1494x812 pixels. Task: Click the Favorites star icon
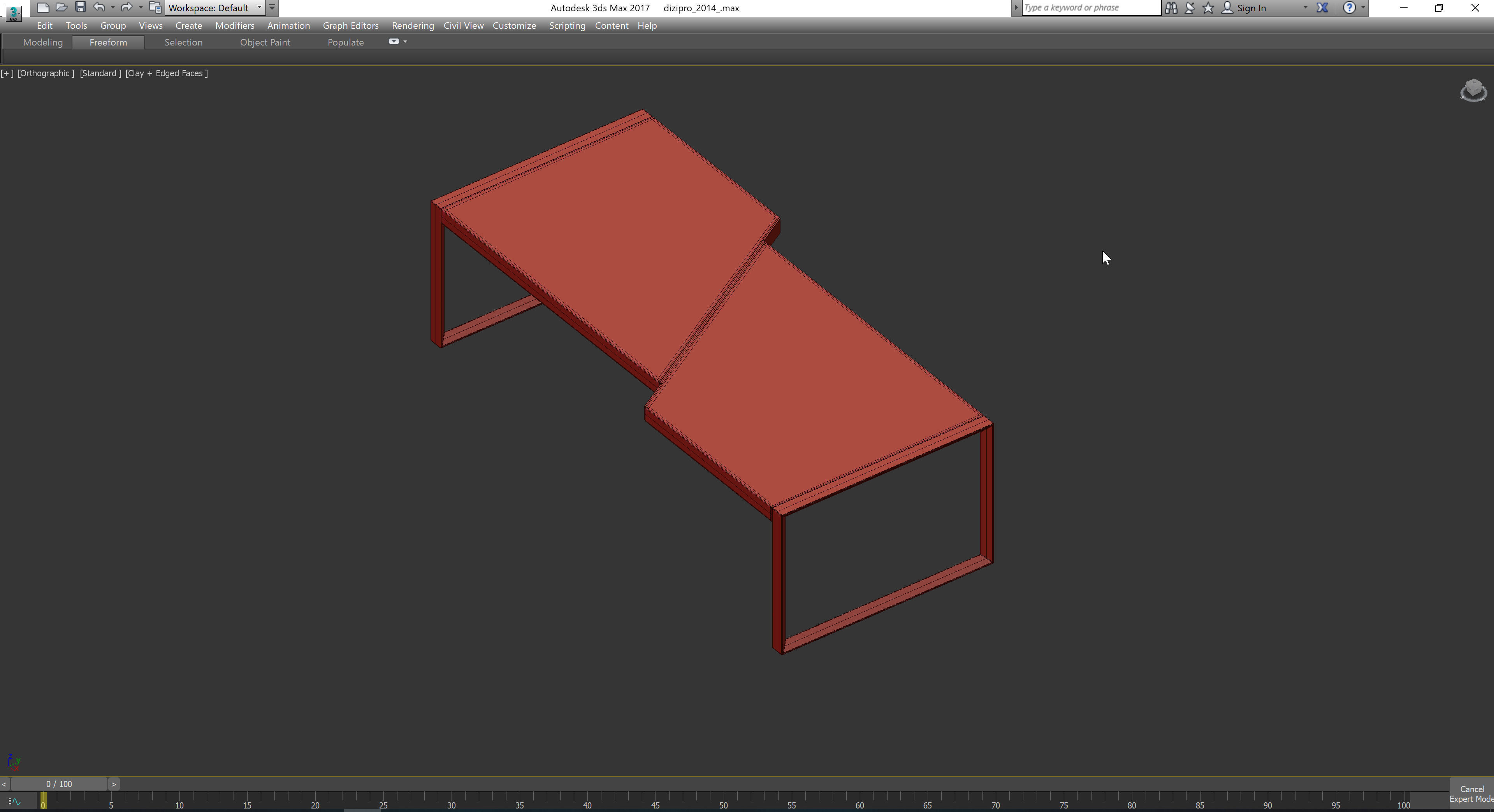tap(1208, 7)
